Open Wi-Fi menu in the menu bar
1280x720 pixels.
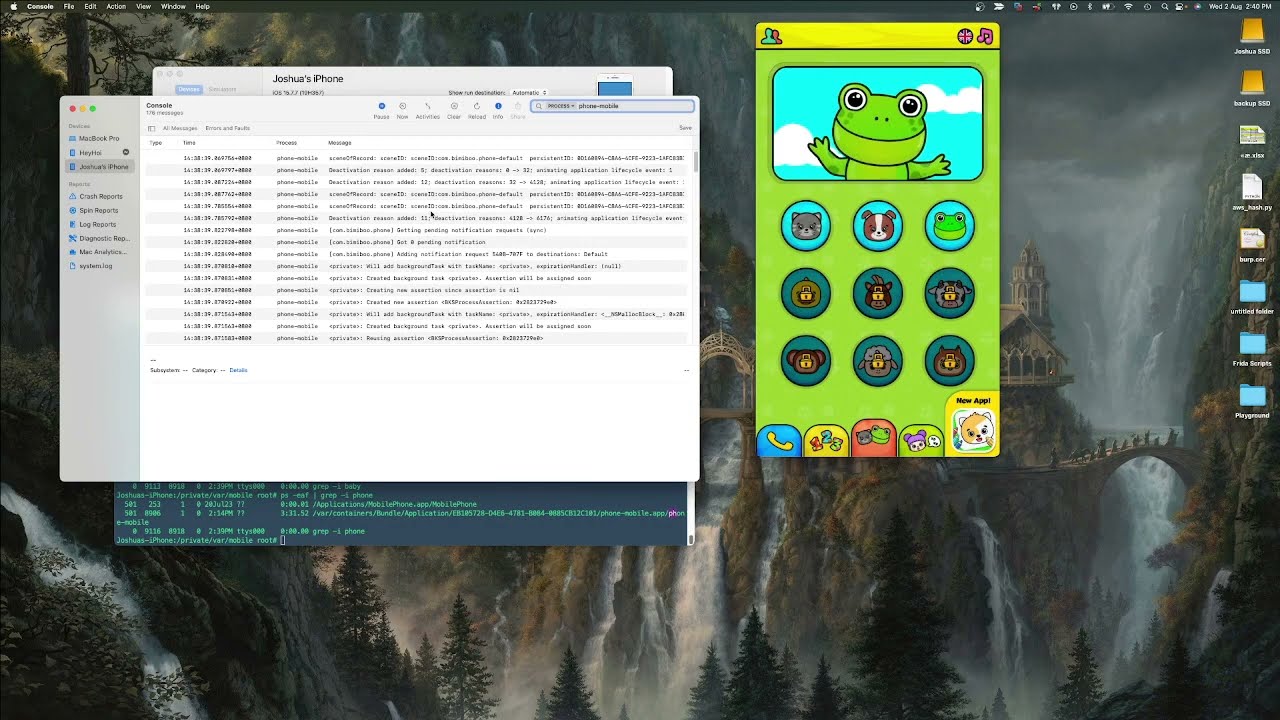coord(1129,6)
